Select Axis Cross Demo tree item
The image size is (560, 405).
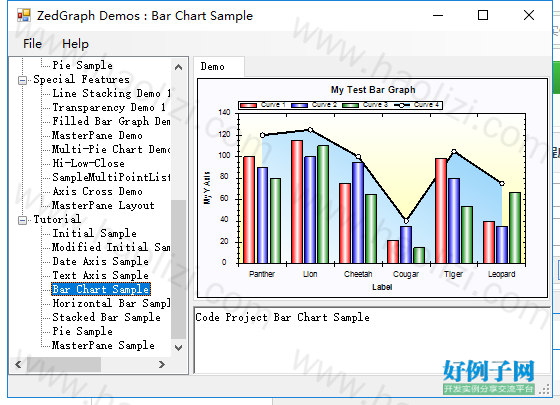(x=98, y=191)
